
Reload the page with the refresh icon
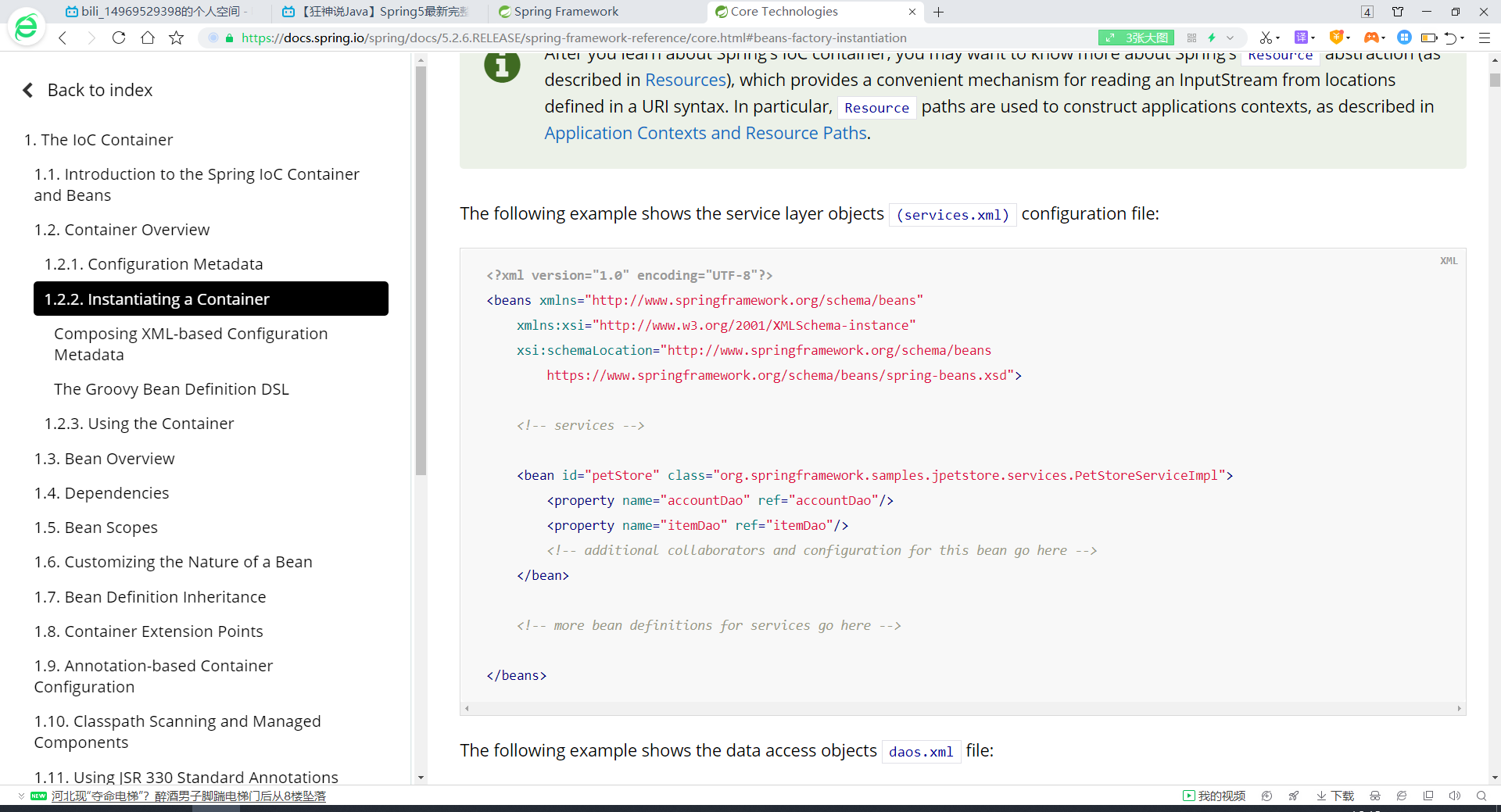click(119, 38)
